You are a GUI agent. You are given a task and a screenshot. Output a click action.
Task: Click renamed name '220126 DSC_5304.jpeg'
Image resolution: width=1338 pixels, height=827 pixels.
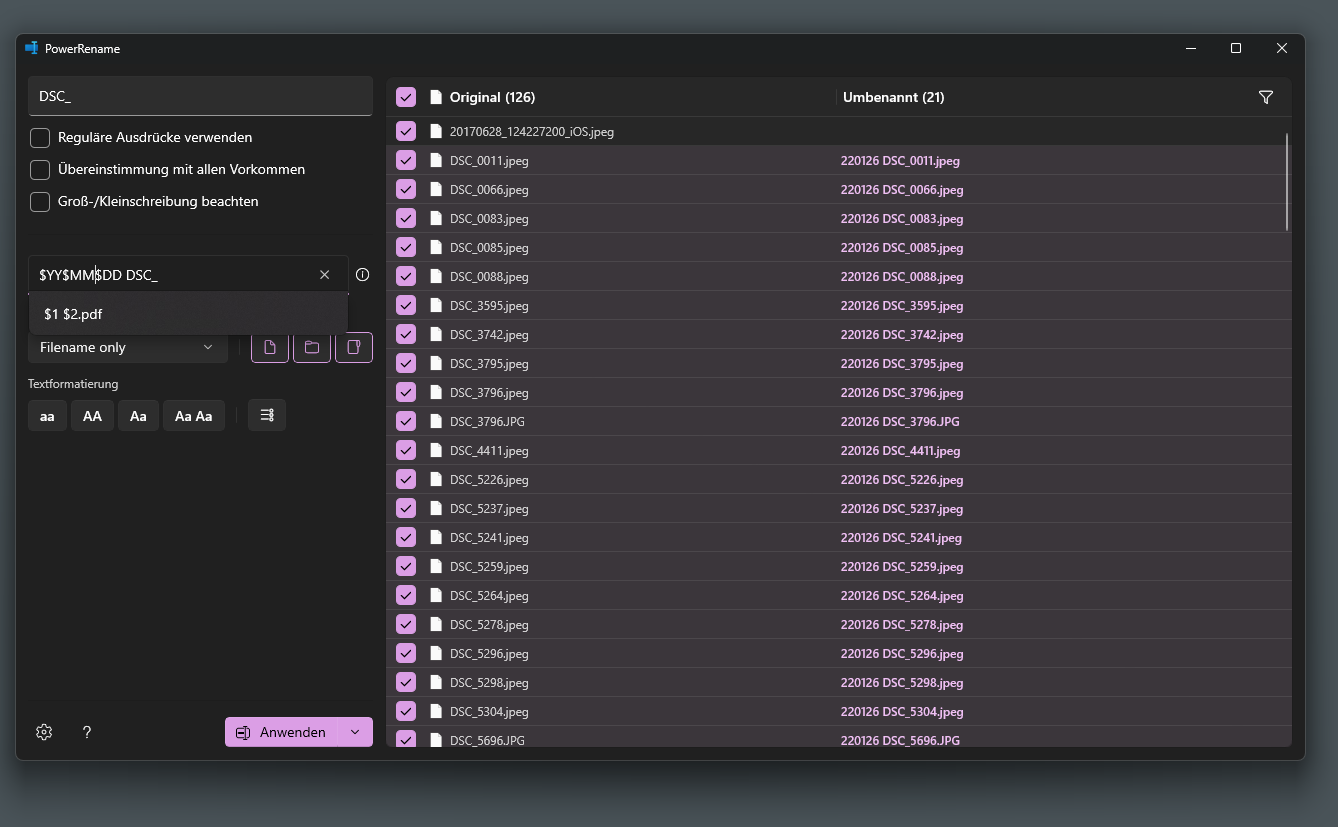pyautogui.click(x=902, y=711)
